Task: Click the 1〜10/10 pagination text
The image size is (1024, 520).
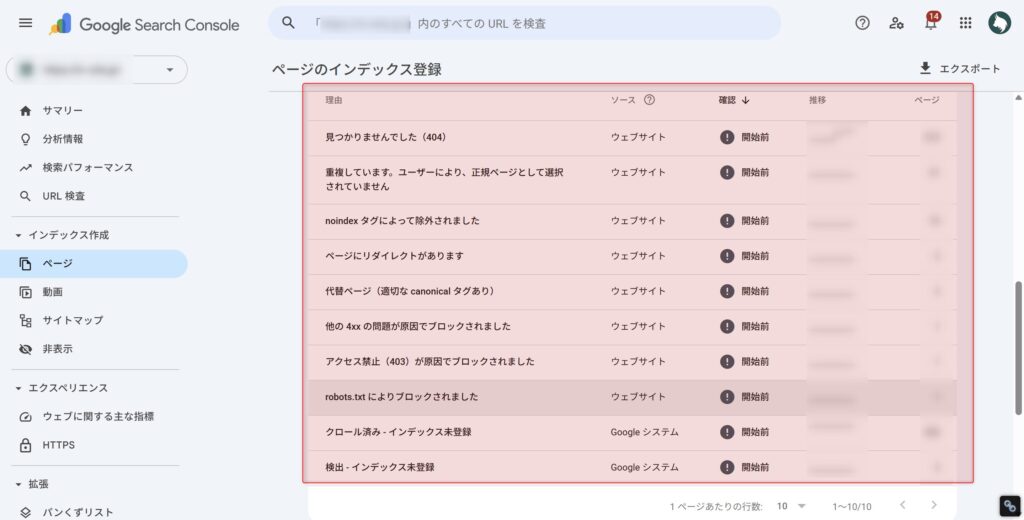Action: 852,506
